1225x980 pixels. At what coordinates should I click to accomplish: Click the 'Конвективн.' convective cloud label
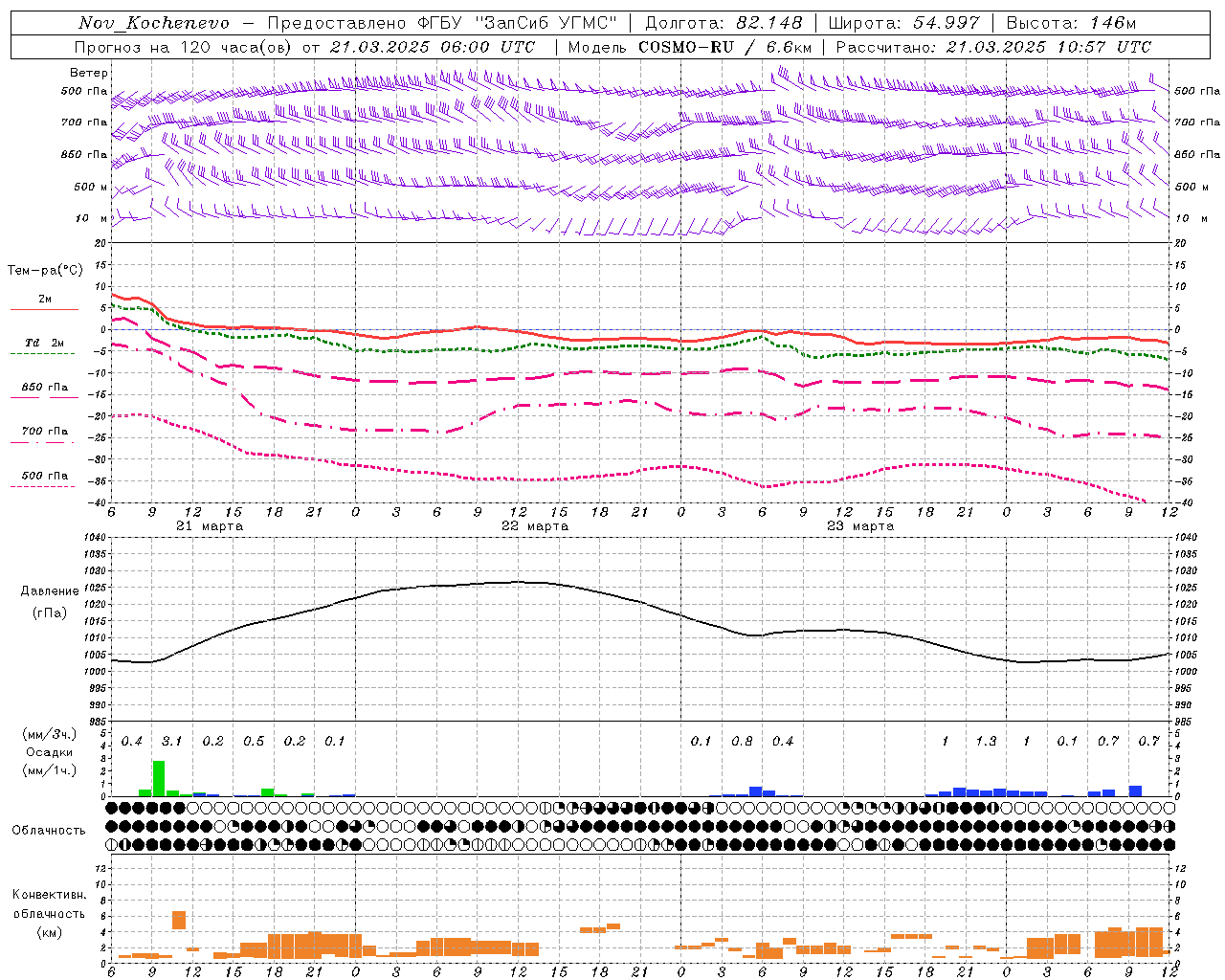[x=49, y=895]
